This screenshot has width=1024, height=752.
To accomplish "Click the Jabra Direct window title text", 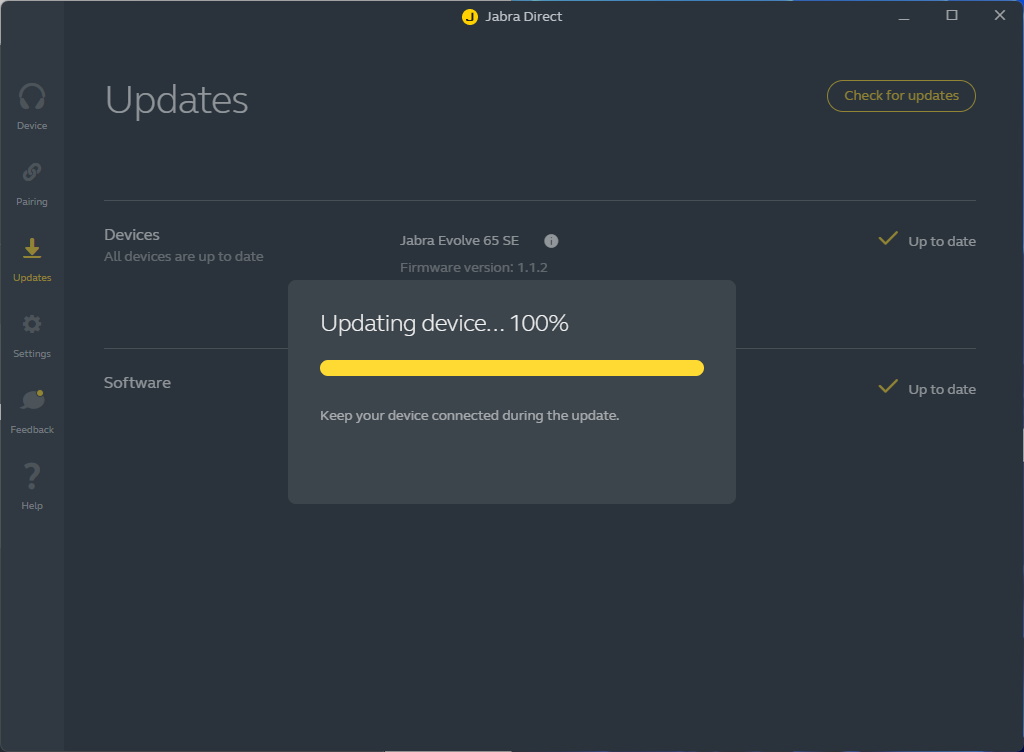I will [x=524, y=17].
